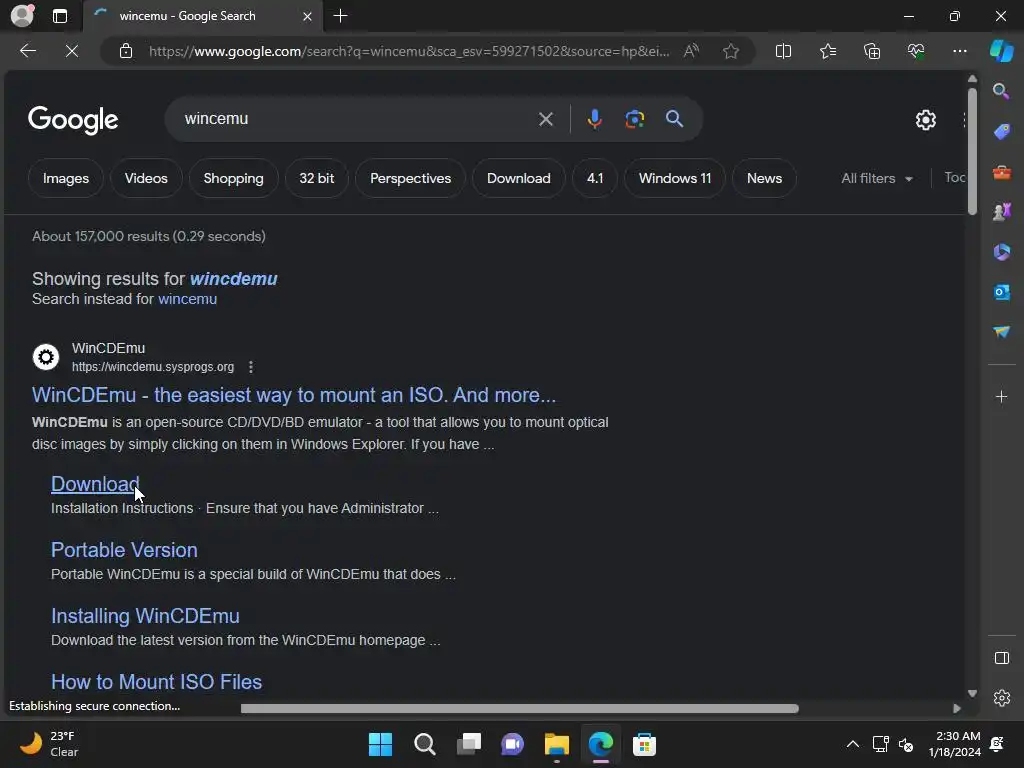1024x768 pixels.
Task: Activate Read aloud icon in address bar
Action: pyautogui.click(x=691, y=51)
